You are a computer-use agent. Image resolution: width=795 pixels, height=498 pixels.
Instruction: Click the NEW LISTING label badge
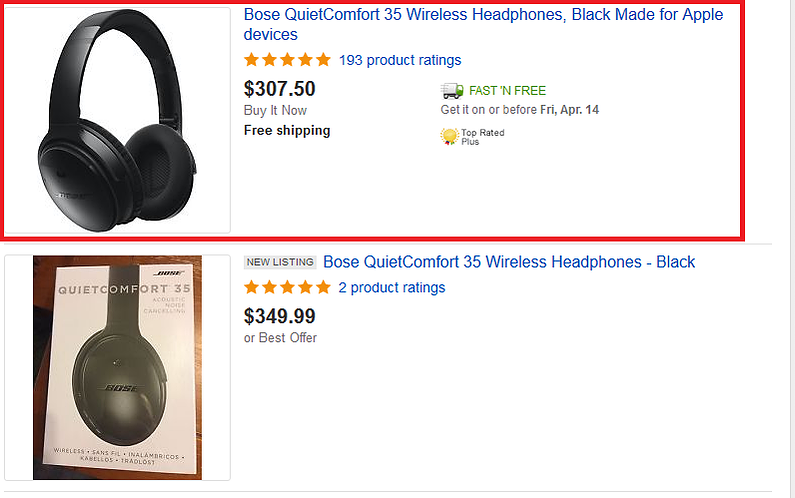280,262
